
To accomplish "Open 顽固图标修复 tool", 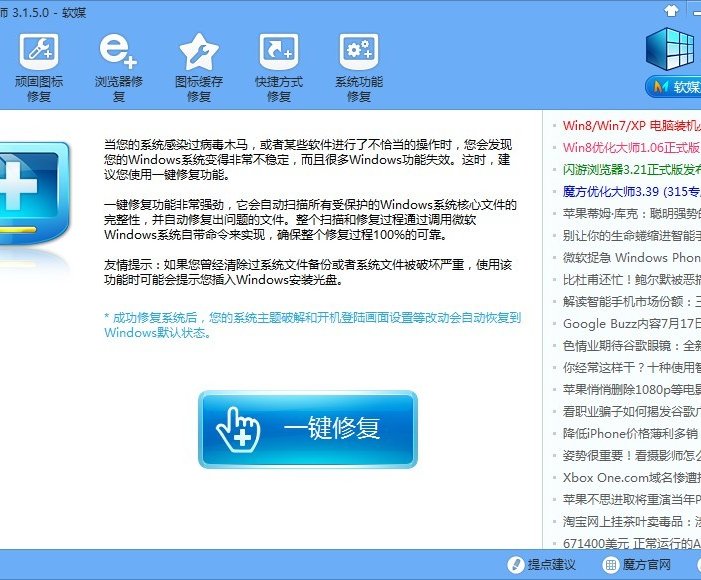I will pos(39,68).
